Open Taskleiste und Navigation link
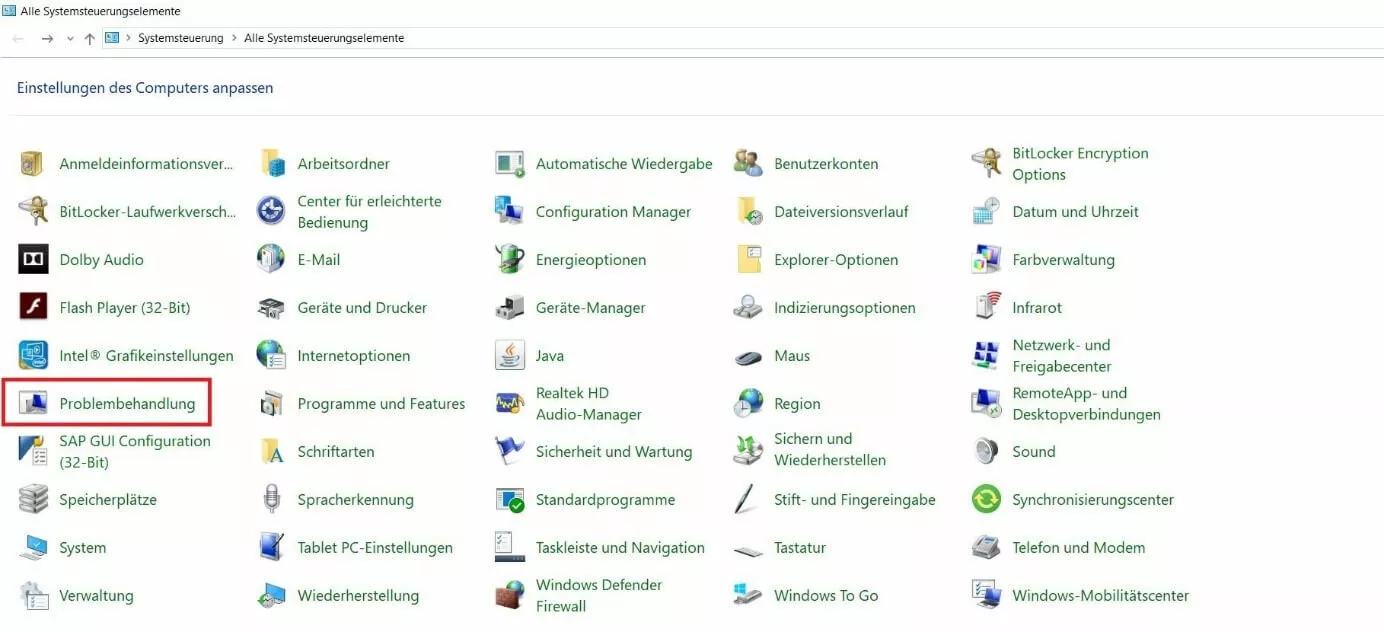This screenshot has height=632, width=1384. point(620,548)
